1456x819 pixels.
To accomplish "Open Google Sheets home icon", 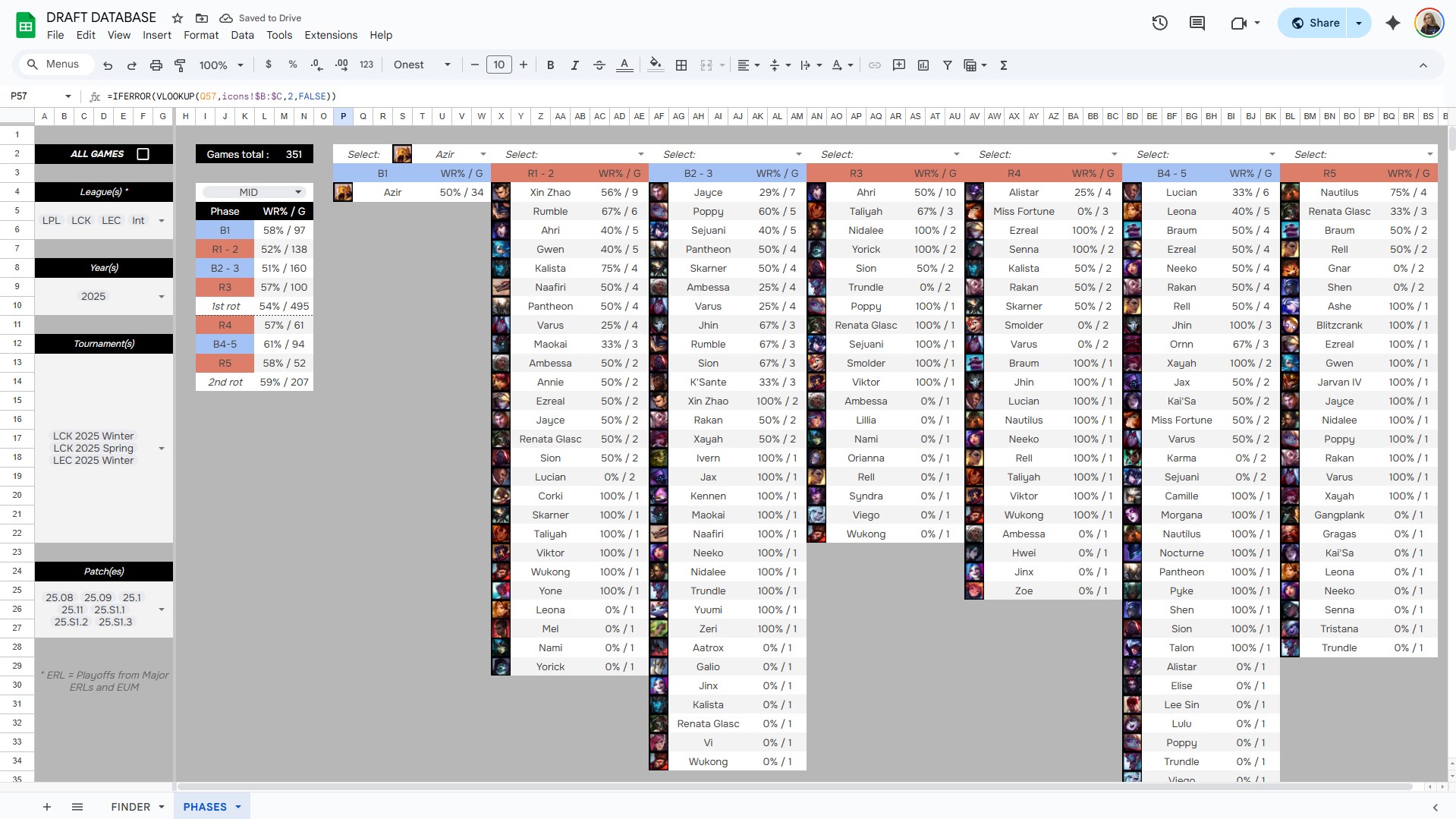I will click(26, 25).
